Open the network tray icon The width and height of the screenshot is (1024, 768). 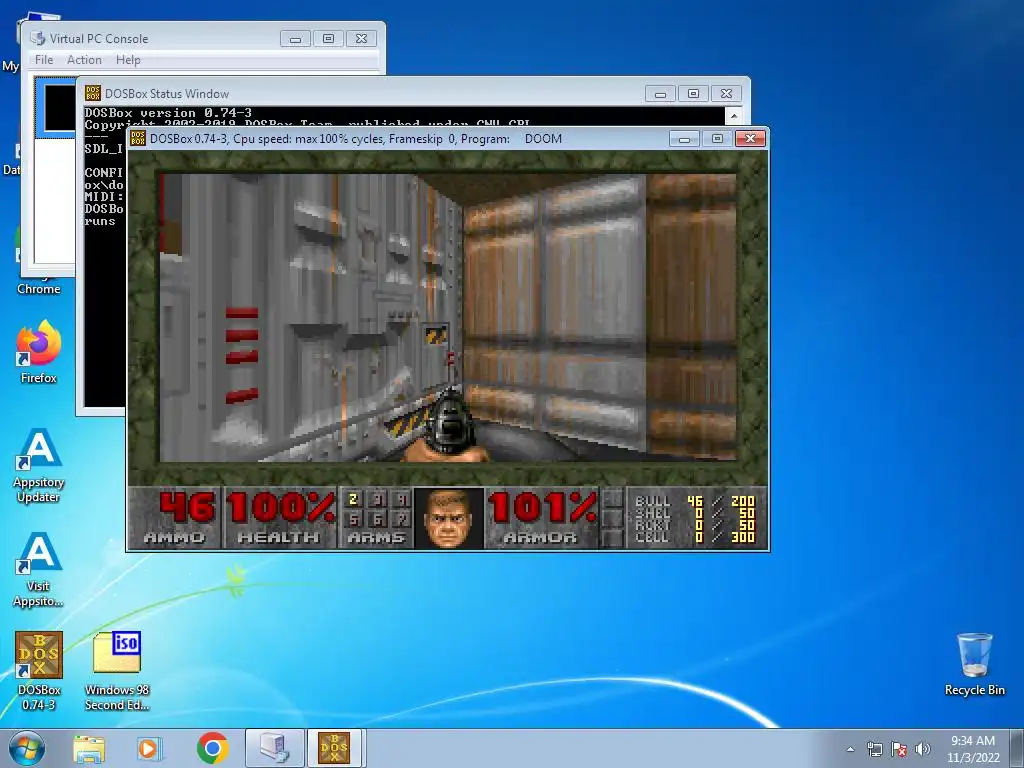(x=874, y=749)
